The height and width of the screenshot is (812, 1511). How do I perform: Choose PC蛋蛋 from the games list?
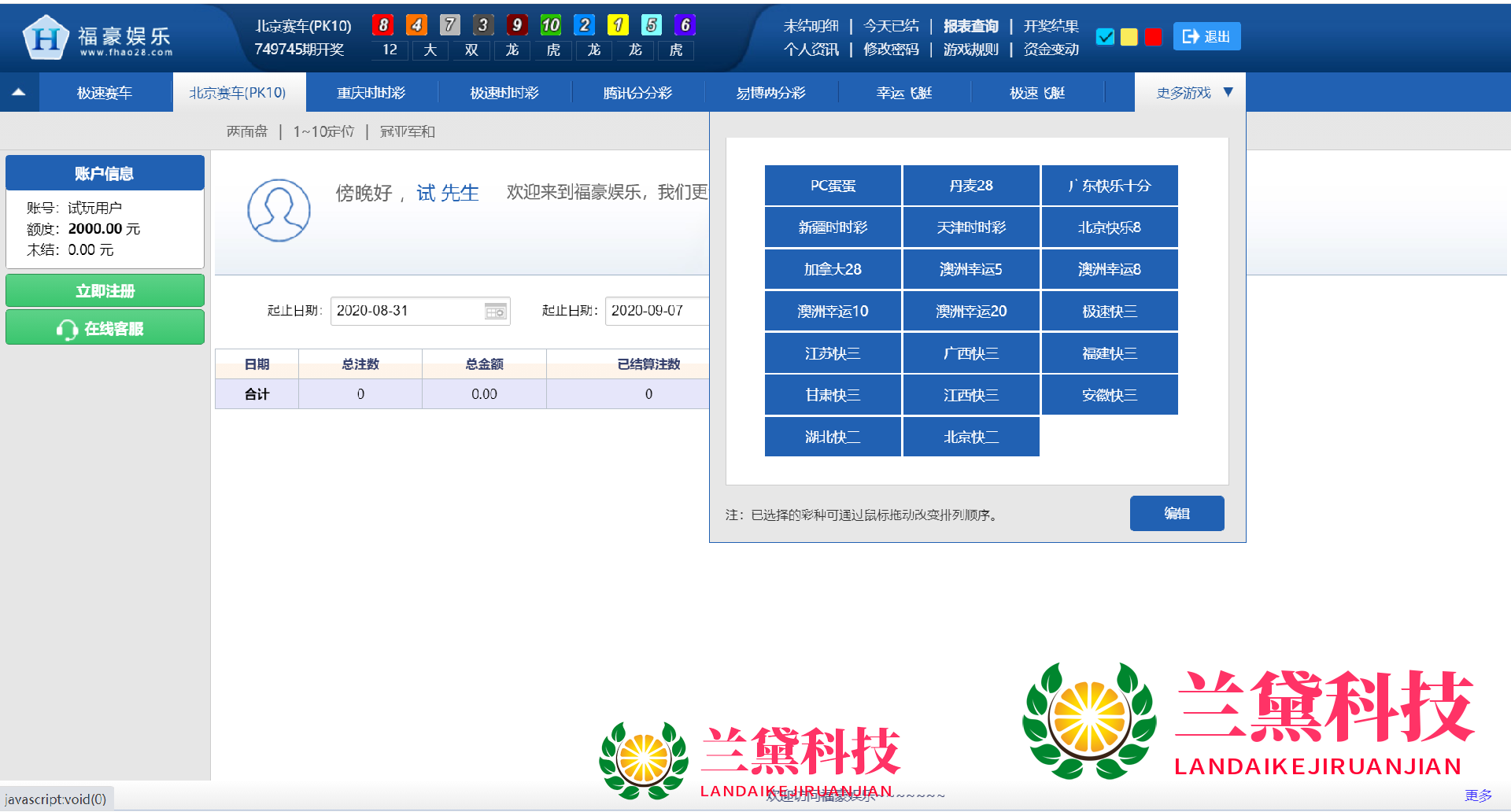click(833, 186)
